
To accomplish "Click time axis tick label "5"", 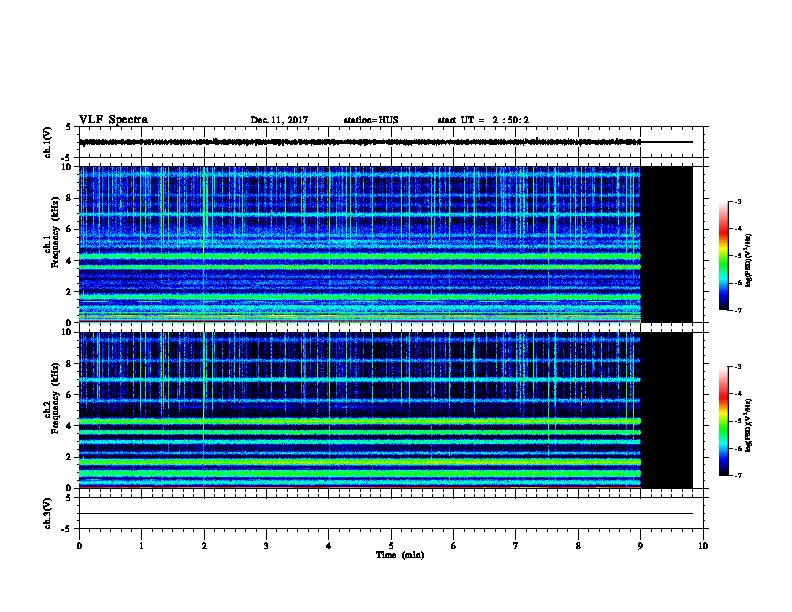I will (391, 546).
